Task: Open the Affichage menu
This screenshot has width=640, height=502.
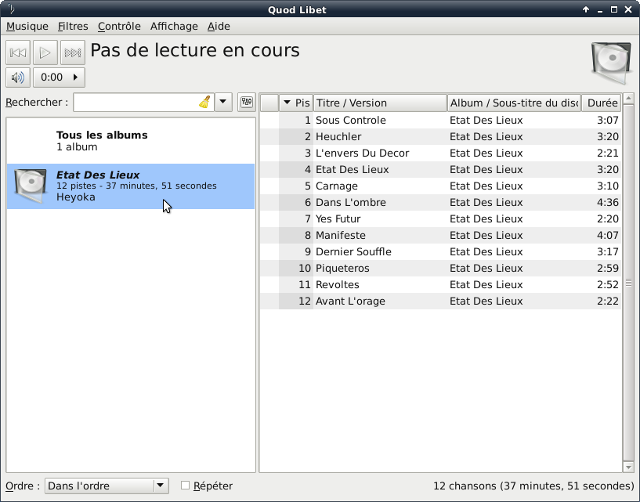Action: tap(174, 26)
